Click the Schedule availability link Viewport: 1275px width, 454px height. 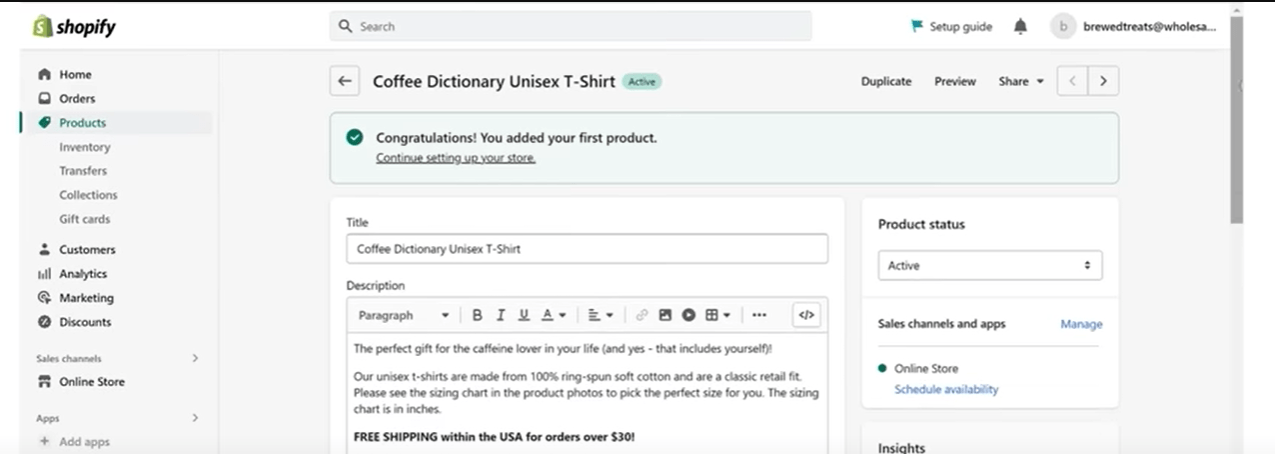point(946,389)
